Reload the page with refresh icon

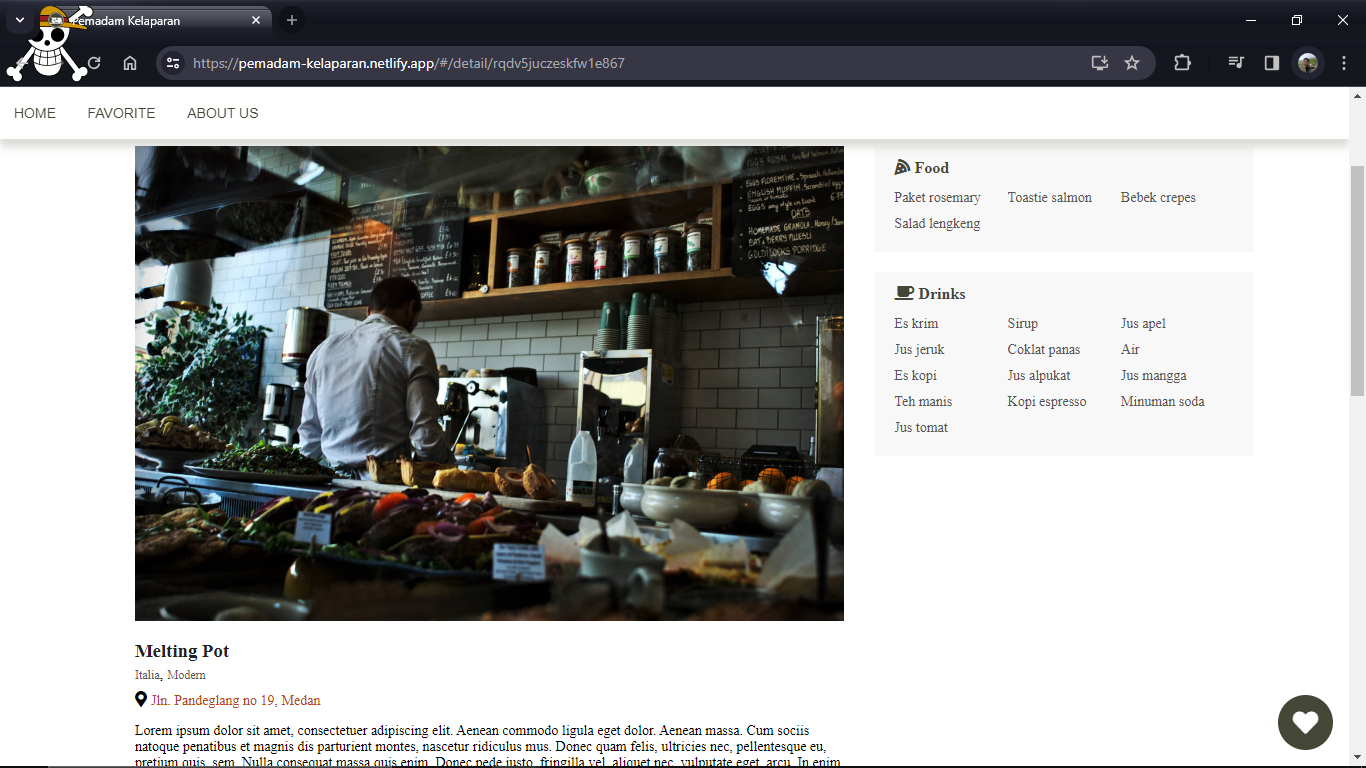coord(94,63)
